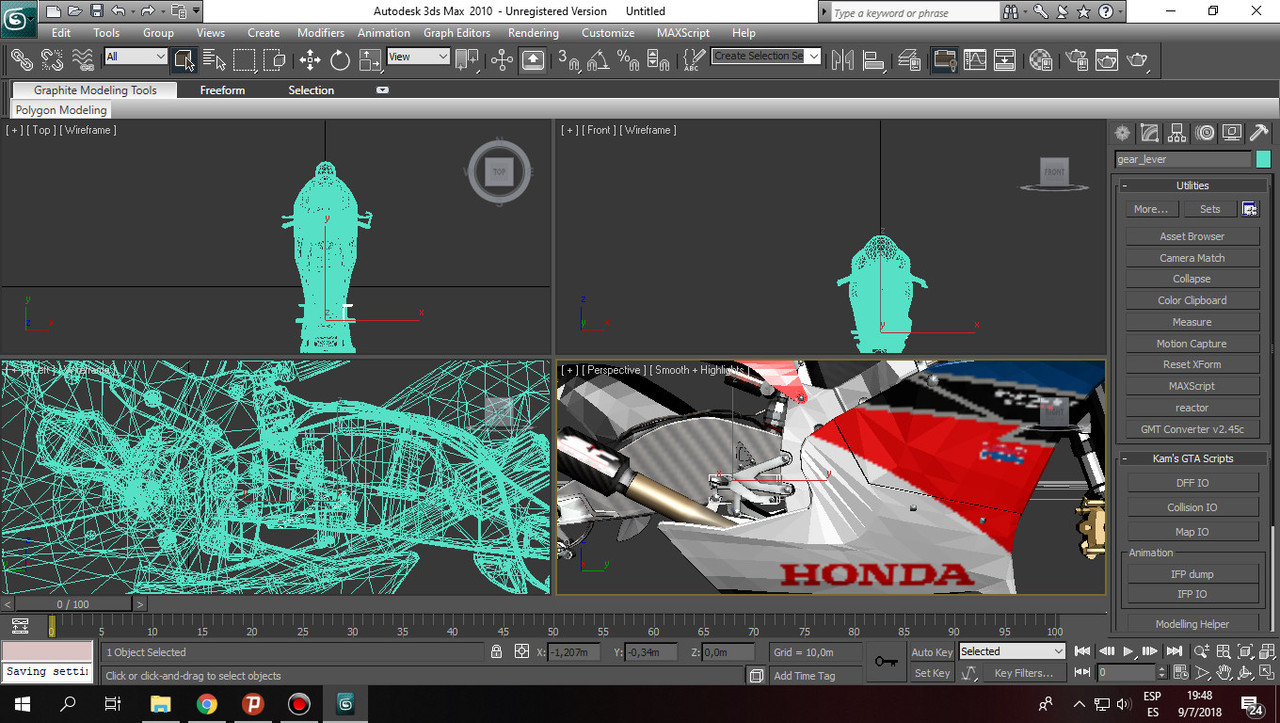Click the gear_lever object color swatch
Image resolution: width=1280 pixels, height=723 pixels.
click(1263, 159)
